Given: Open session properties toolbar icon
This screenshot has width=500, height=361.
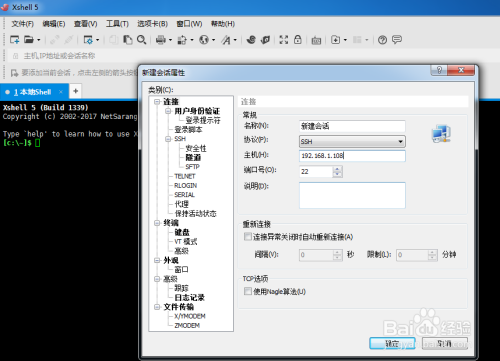Looking at the screenshot, I should click(88, 40).
